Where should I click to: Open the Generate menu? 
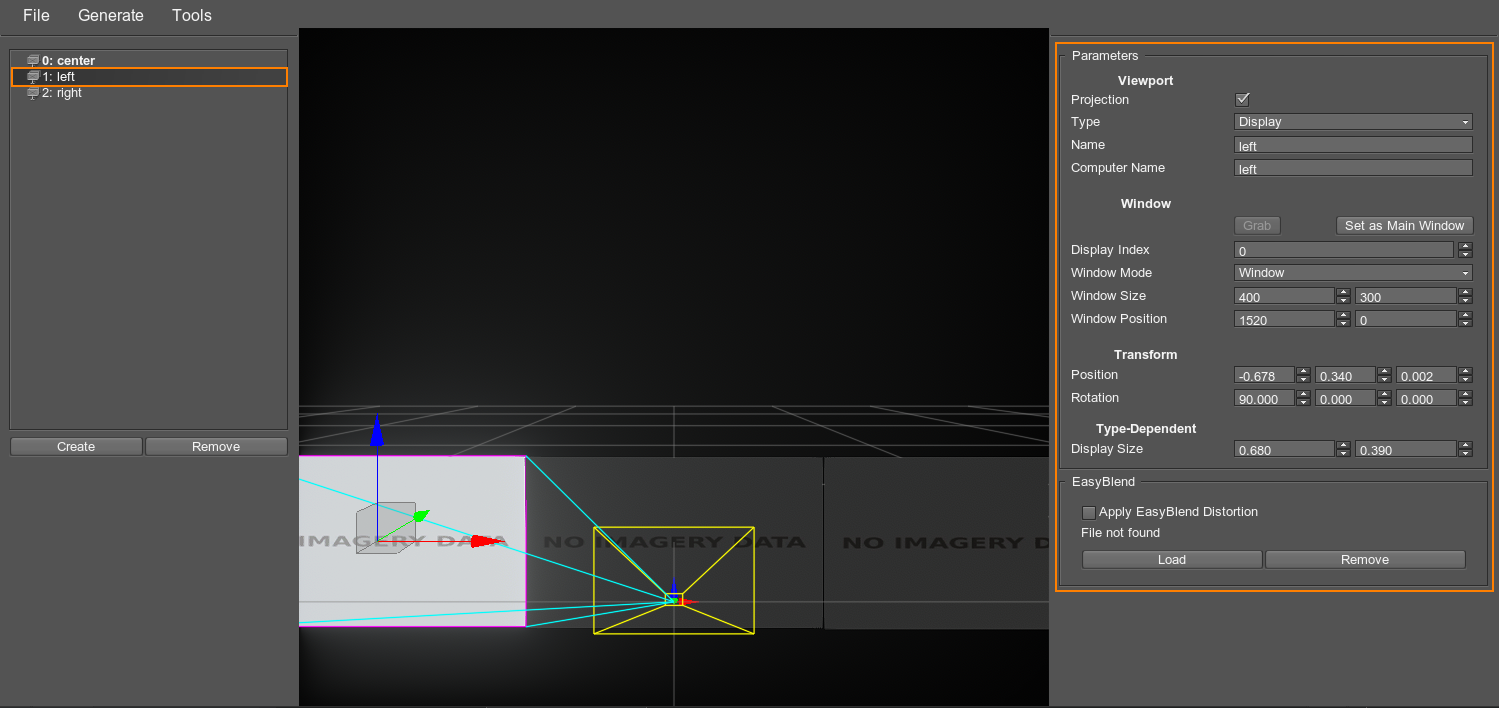click(x=111, y=15)
